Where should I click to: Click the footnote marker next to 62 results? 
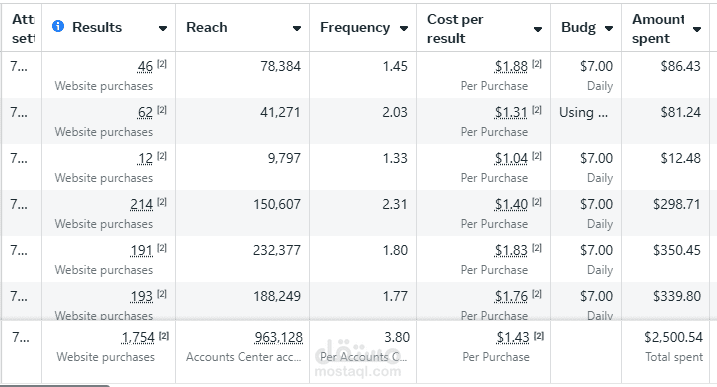pos(162,110)
